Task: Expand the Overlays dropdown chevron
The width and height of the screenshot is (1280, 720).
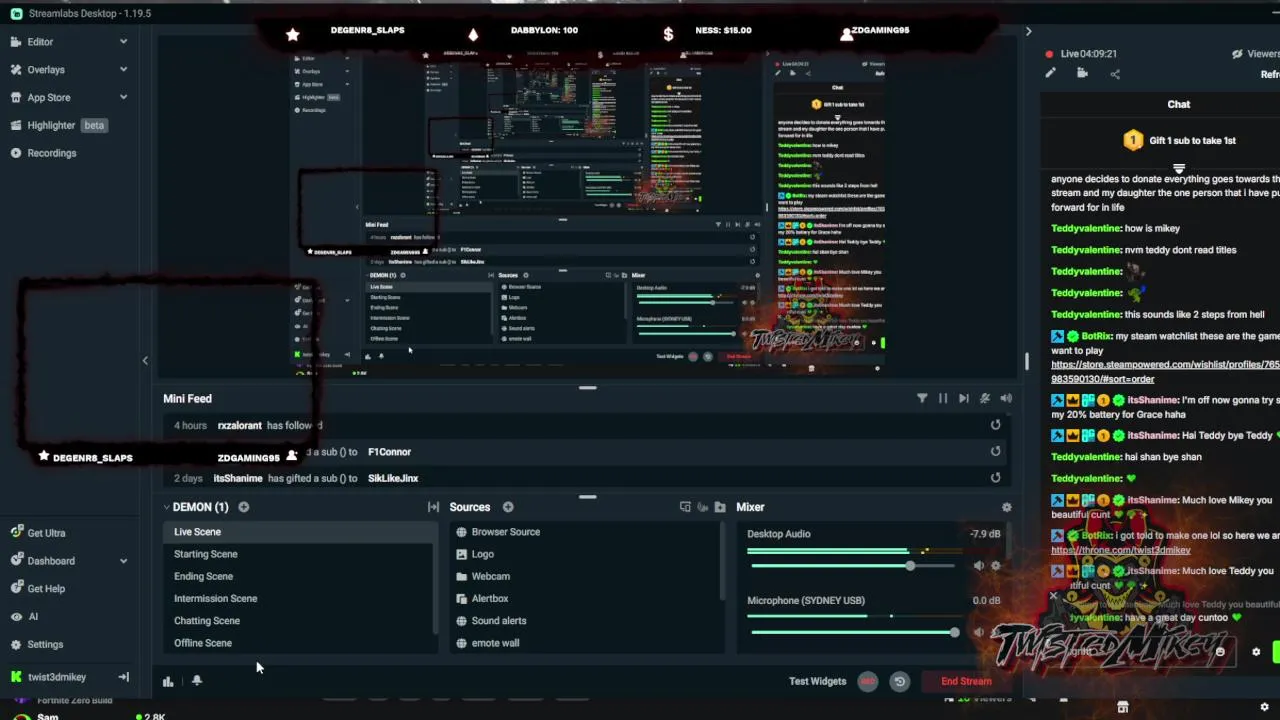Action: (123, 70)
